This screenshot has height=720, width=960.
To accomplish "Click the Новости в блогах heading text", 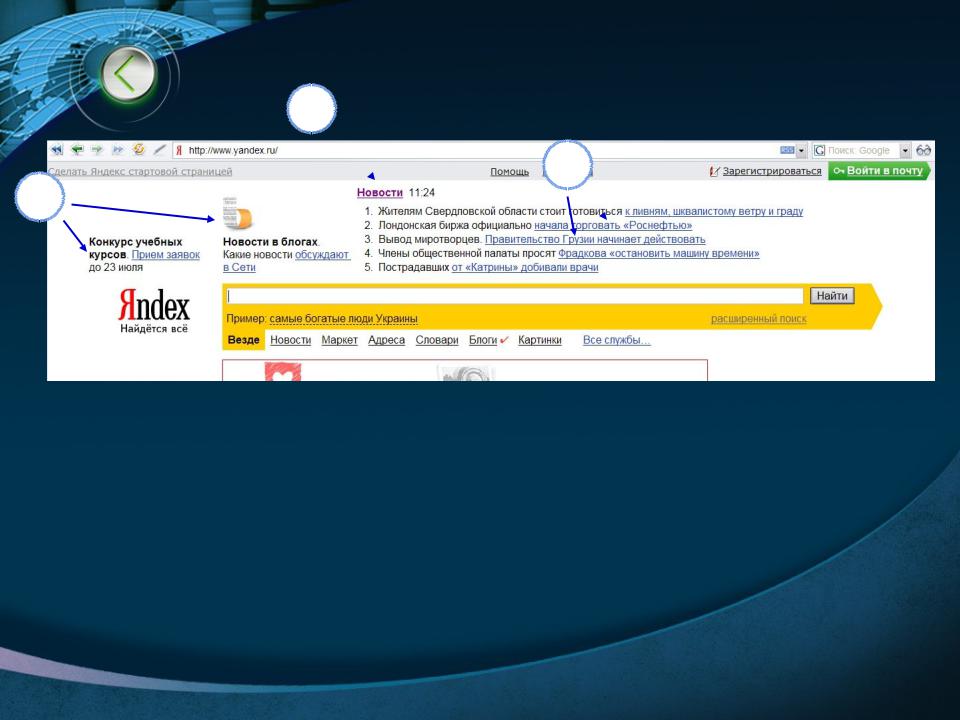I will click(x=270, y=242).
